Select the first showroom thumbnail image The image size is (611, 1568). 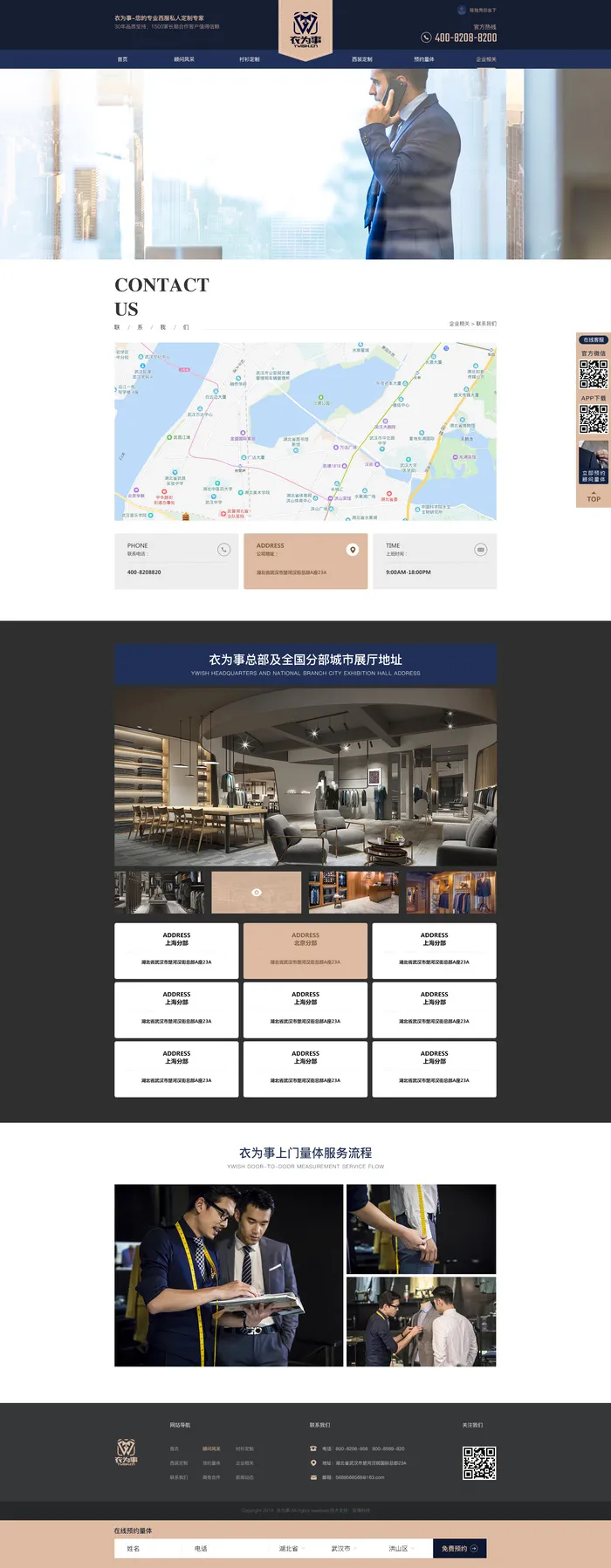tap(159, 892)
